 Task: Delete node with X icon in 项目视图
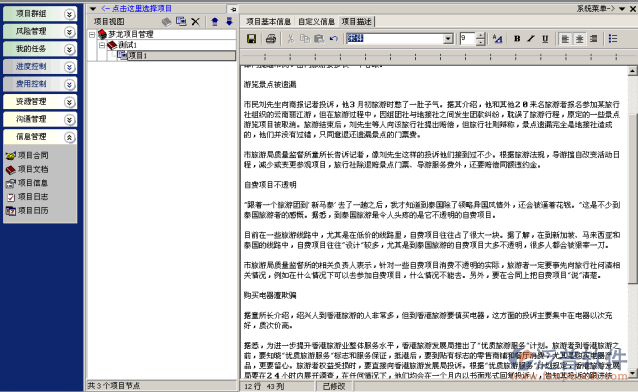[195, 22]
